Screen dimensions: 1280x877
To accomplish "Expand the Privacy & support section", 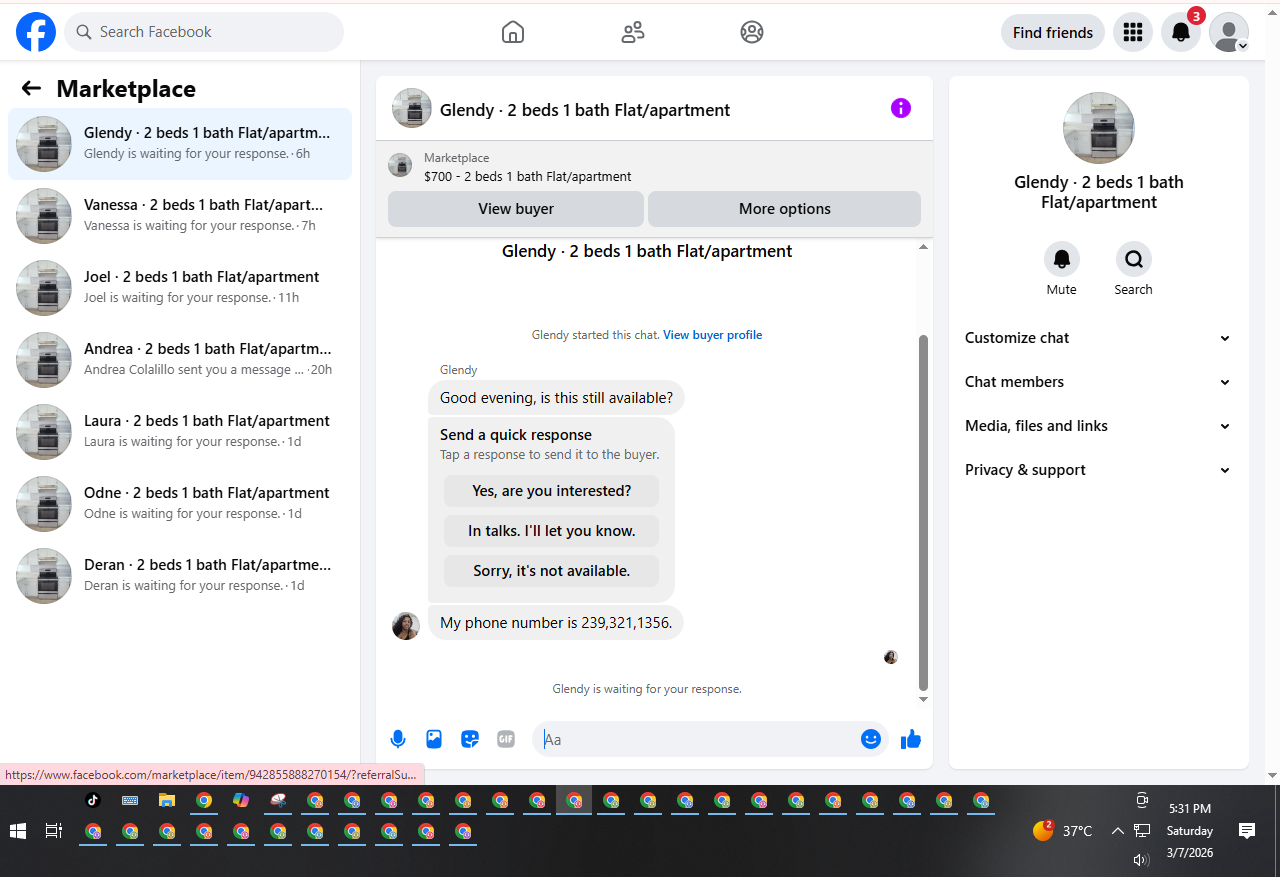I will [x=1099, y=470].
